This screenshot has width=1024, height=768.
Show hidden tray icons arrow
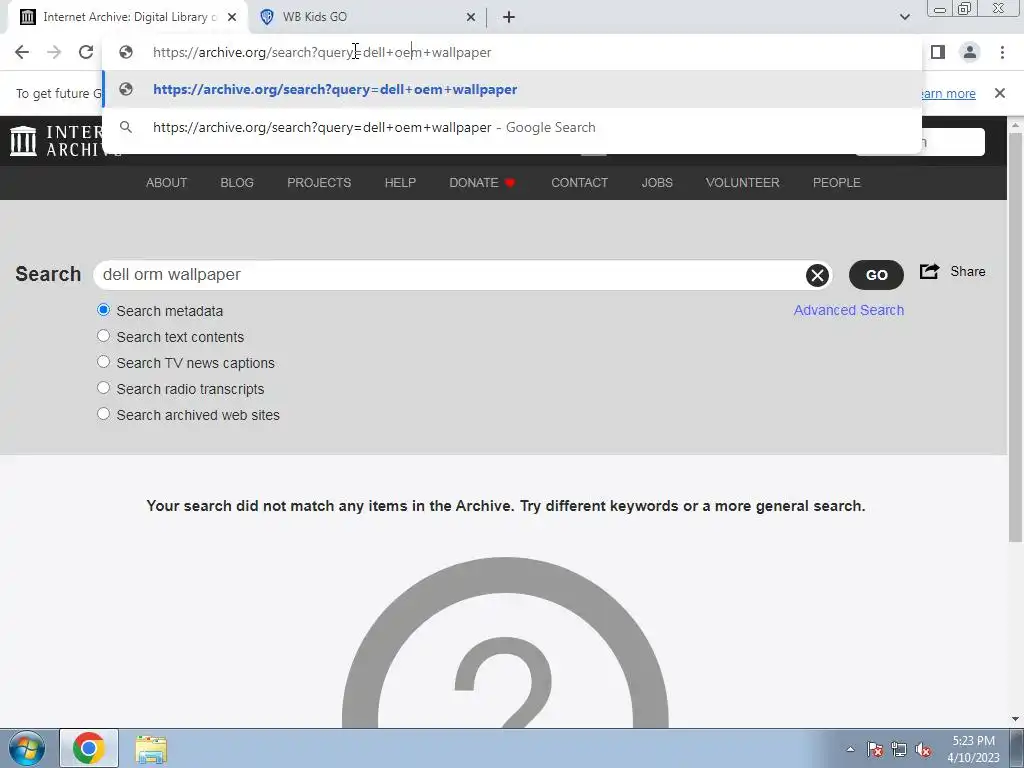click(850, 749)
